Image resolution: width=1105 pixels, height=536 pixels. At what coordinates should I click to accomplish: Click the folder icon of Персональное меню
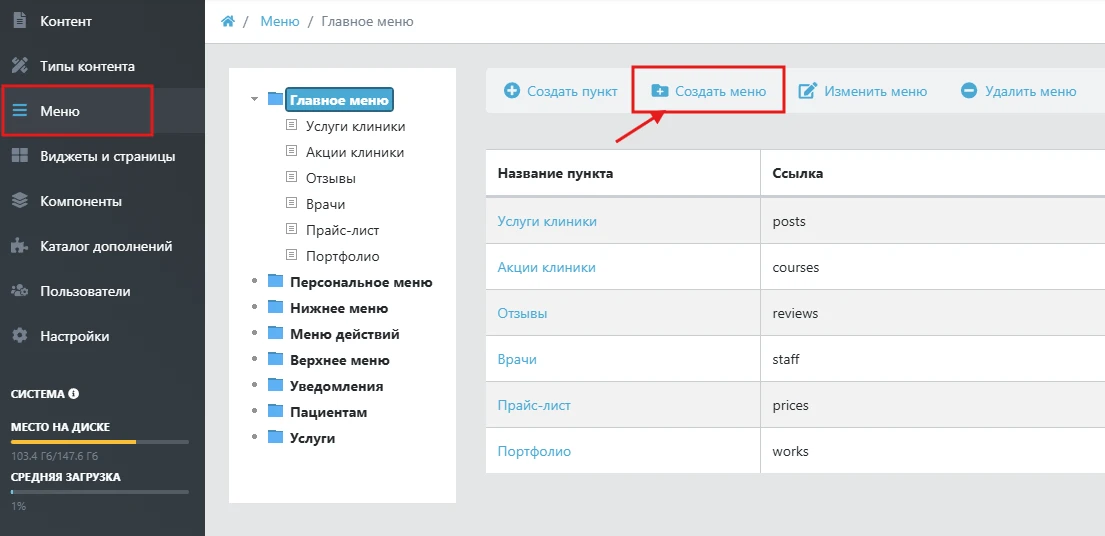(276, 282)
